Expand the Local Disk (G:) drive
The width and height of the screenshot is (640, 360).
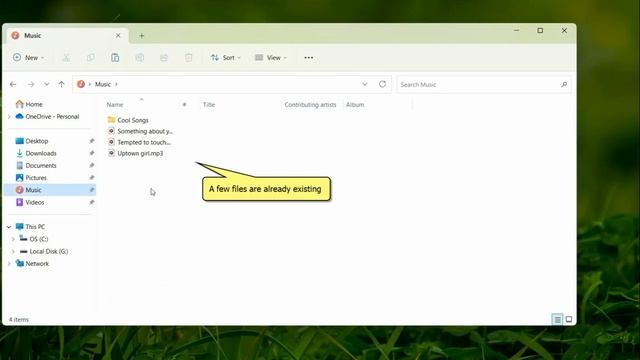13,251
